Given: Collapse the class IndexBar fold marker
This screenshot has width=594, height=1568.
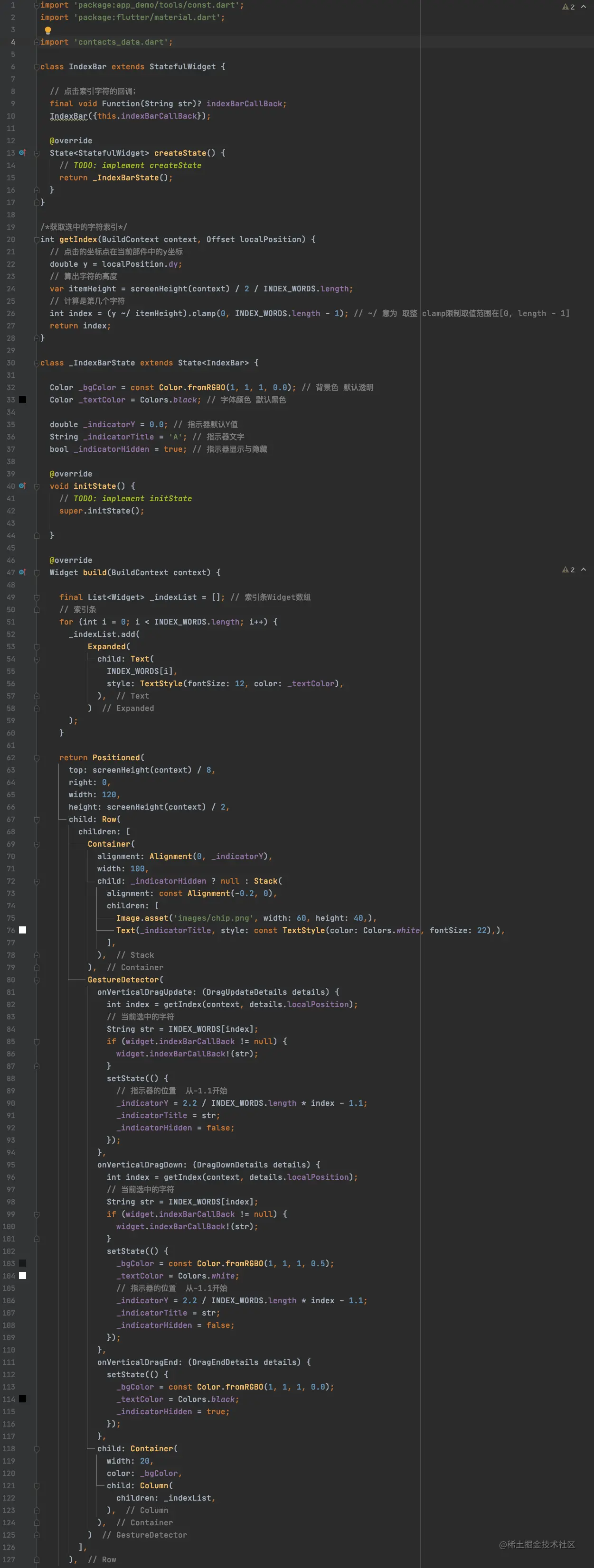Looking at the screenshot, I should point(37,67).
